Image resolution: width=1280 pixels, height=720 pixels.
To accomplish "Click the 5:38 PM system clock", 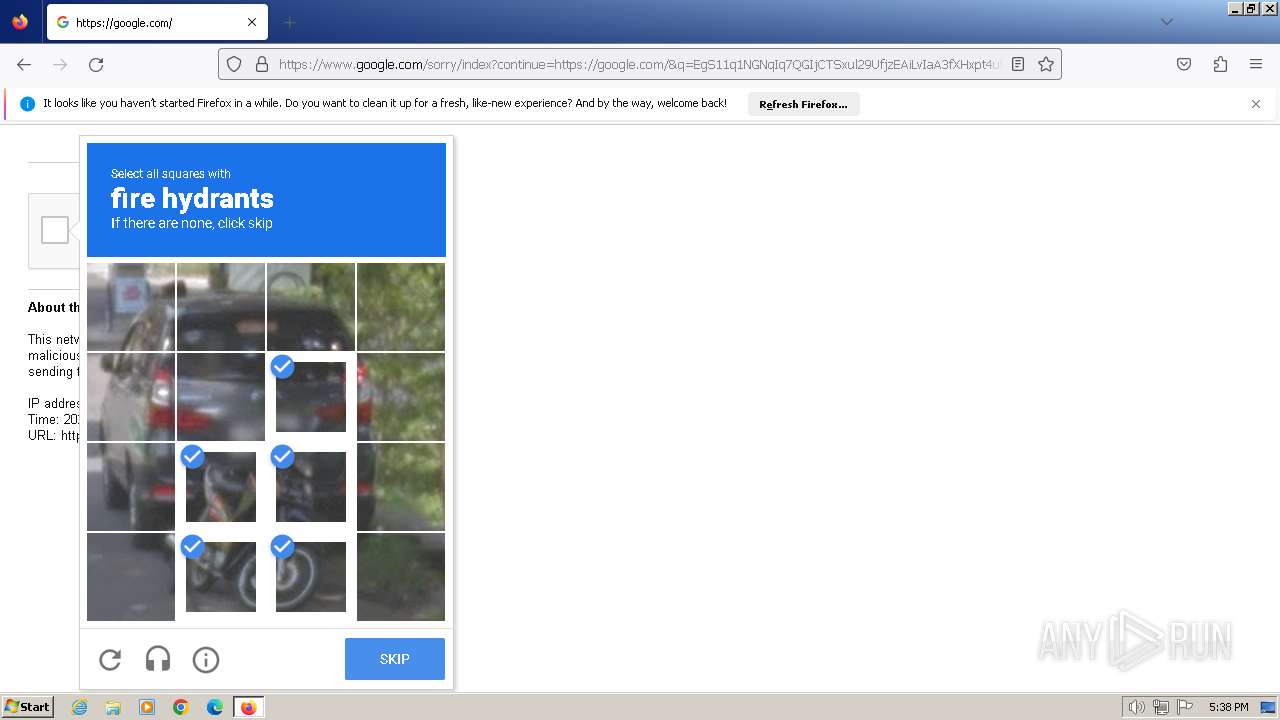I will (x=1228, y=707).
